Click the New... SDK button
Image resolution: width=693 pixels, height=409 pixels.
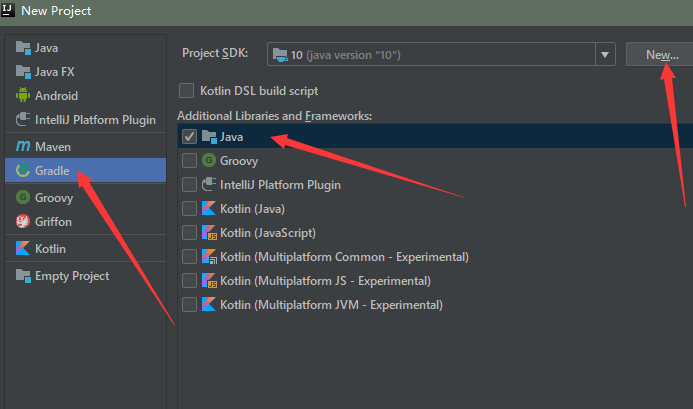click(662, 54)
